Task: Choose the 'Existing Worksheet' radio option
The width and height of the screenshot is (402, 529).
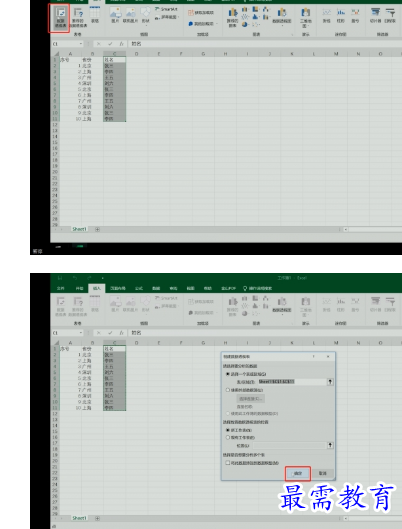Action: (228, 437)
